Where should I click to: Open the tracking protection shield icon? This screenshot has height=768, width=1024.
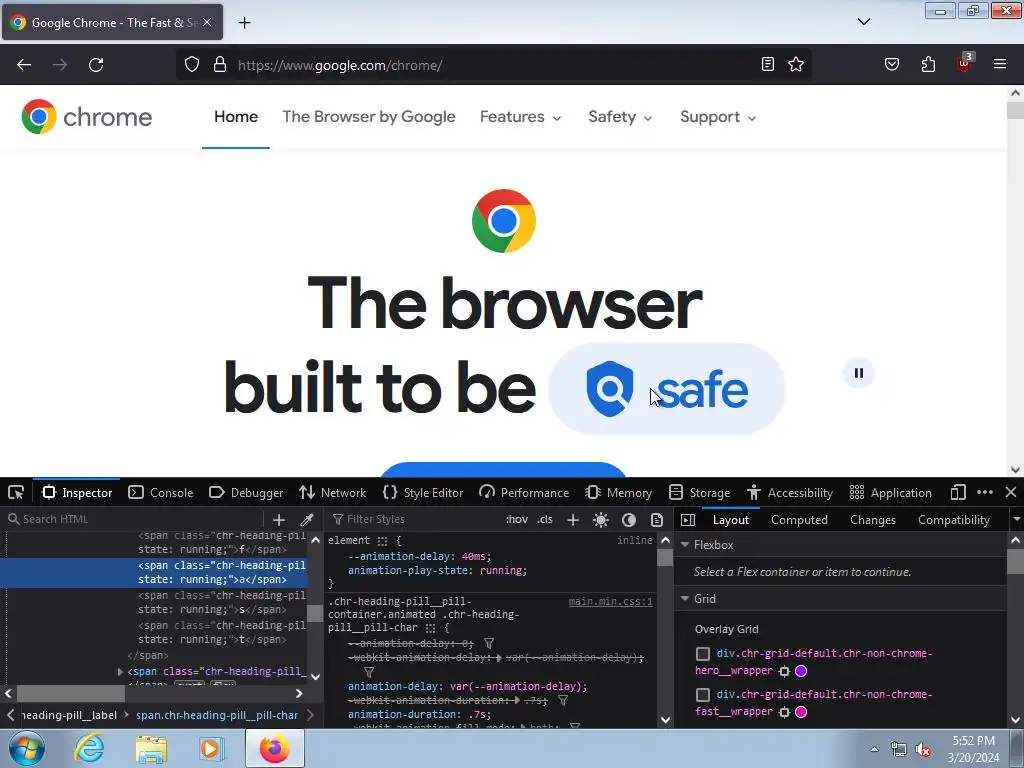(x=191, y=64)
